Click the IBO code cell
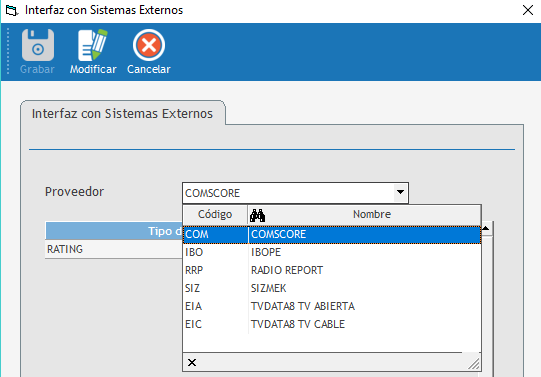Screen dimensions: 541x377 [x=215, y=252]
